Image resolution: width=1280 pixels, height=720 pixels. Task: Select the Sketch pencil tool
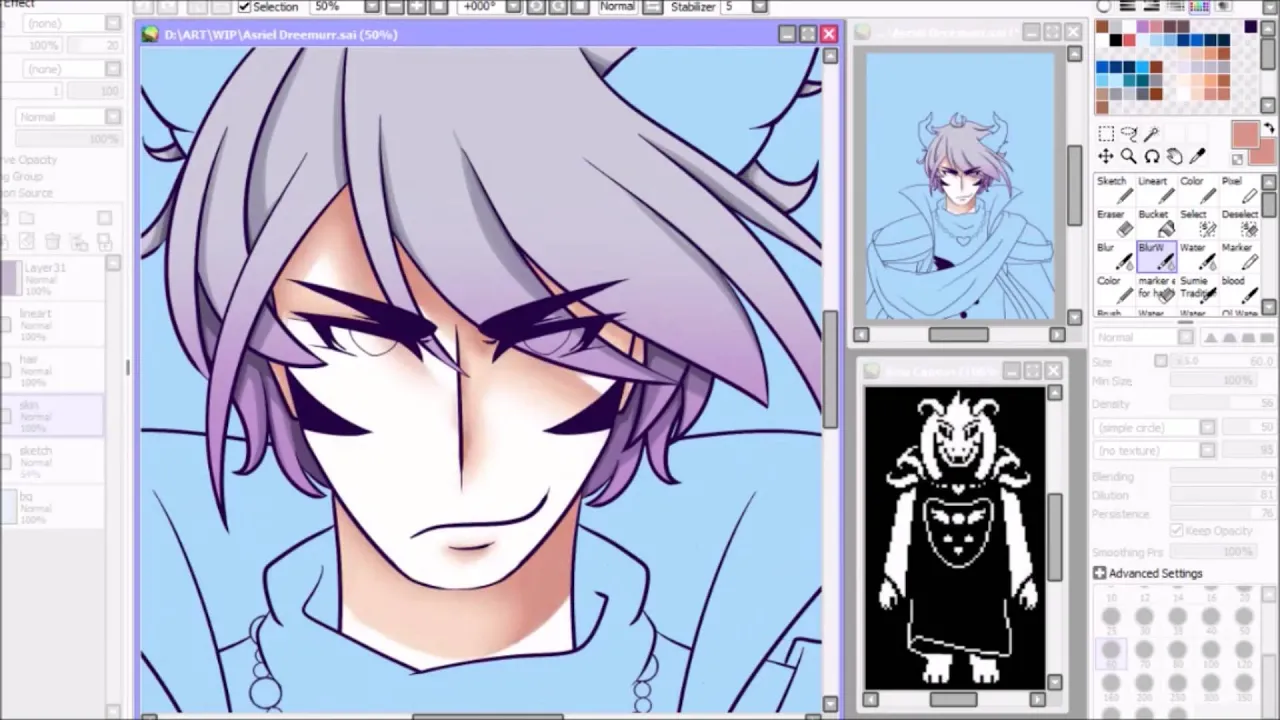click(x=1113, y=190)
